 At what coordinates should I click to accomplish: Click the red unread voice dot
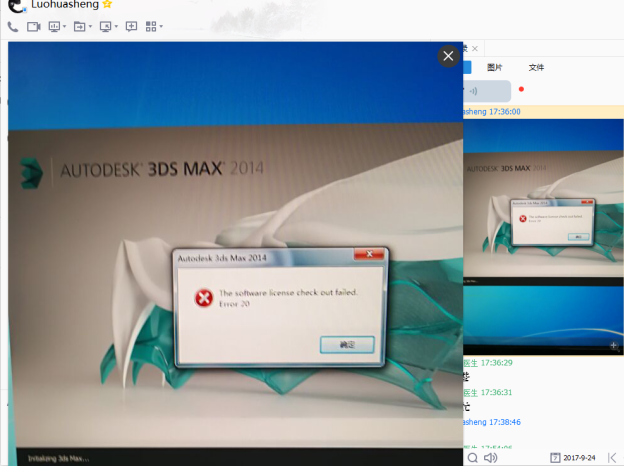tap(521, 89)
